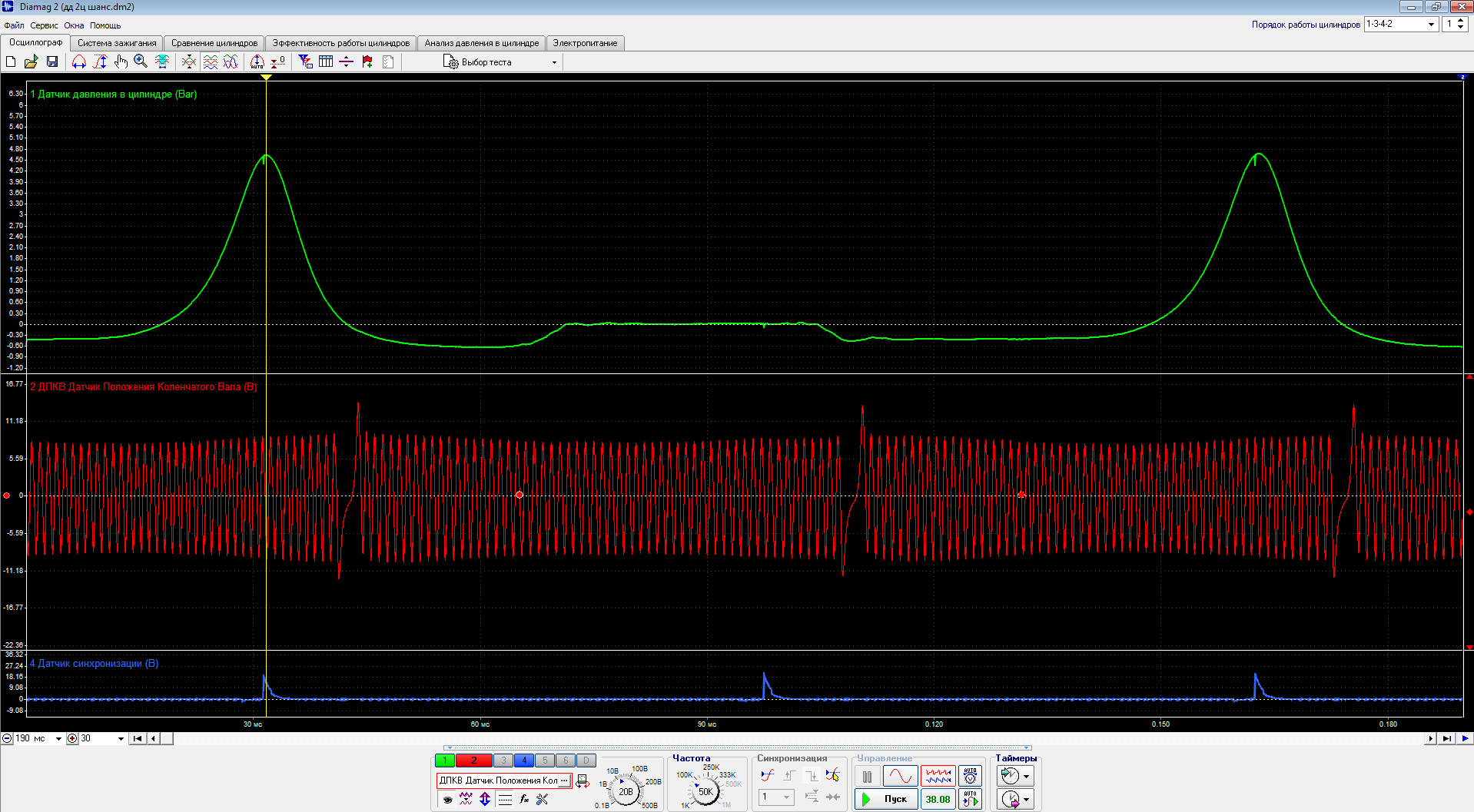Viewport: 1474px width, 812px height.
Task: Activate the hand pan tool
Action: (x=121, y=61)
